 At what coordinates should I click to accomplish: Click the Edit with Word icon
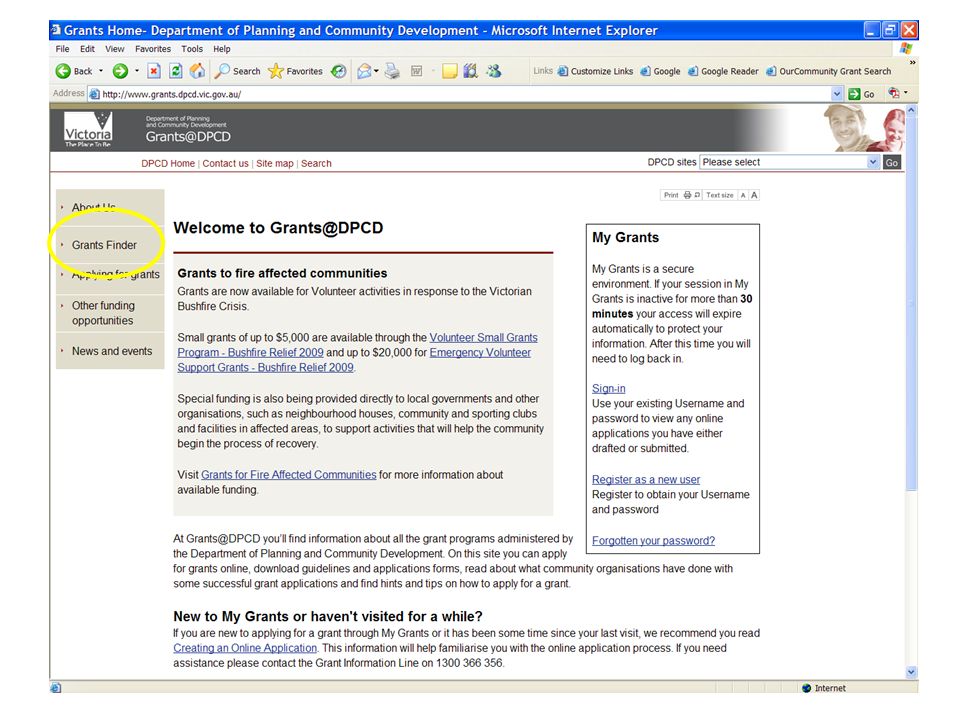[x=416, y=72]
